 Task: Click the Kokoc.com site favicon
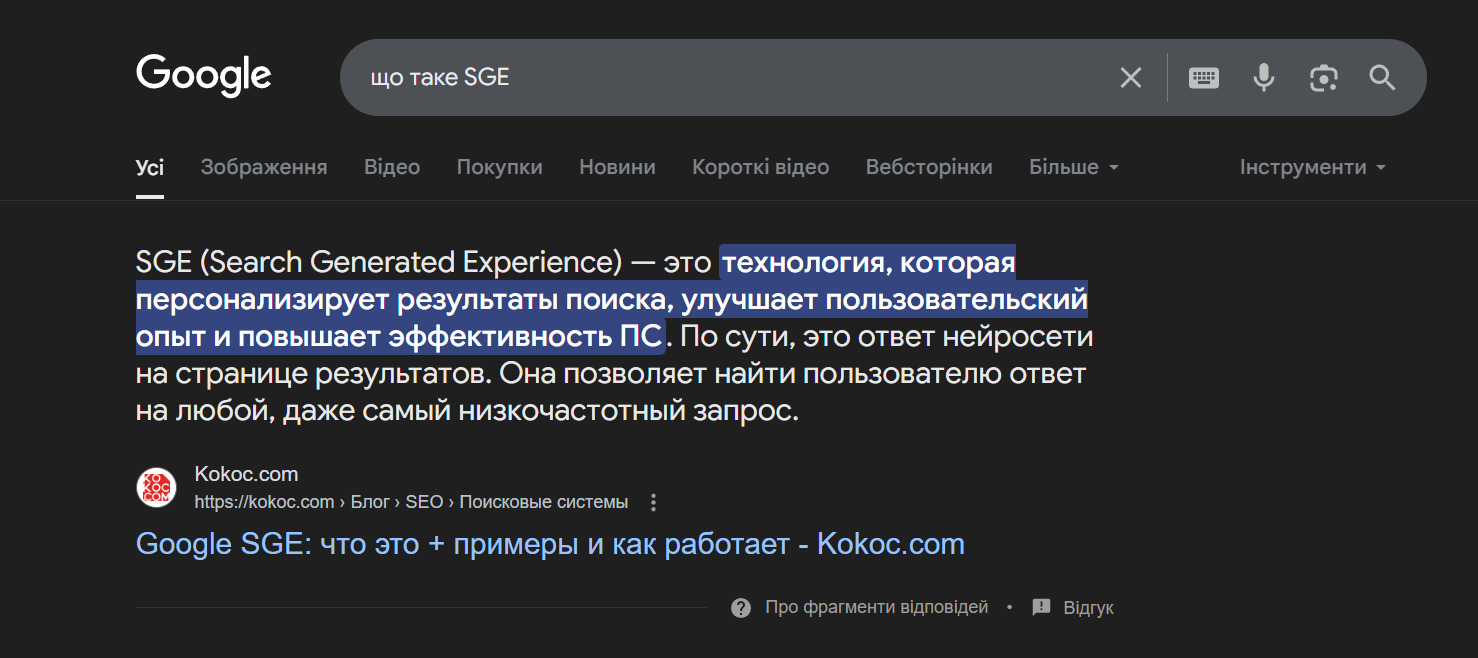point(156,487)
